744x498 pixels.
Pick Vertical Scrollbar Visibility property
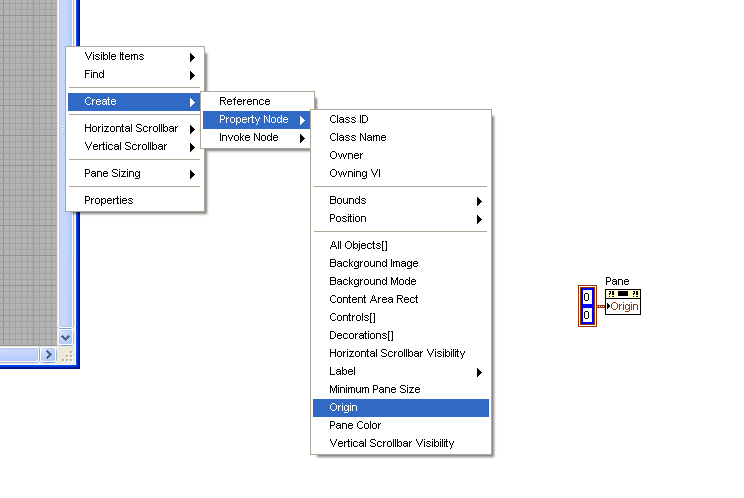tap(391, 443)
